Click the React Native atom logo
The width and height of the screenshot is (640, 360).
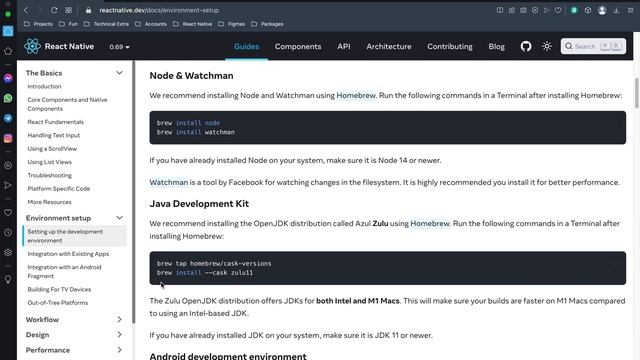coord(32,47)
